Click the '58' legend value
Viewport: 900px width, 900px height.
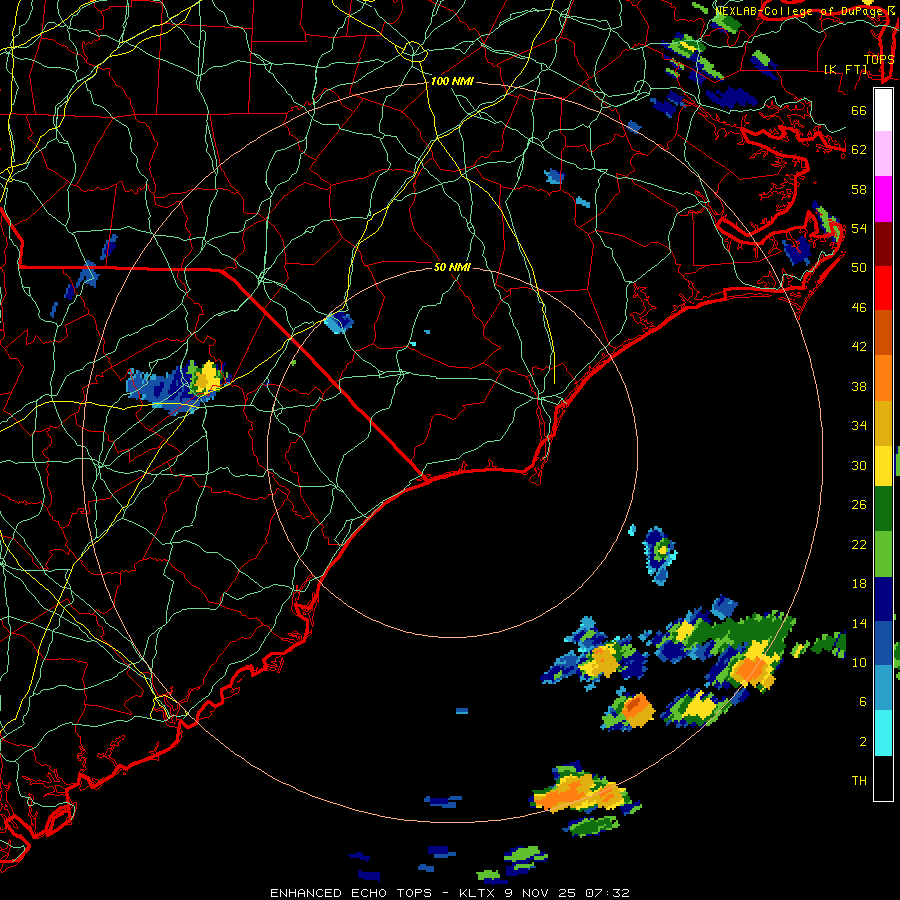[x=859, y=189]
